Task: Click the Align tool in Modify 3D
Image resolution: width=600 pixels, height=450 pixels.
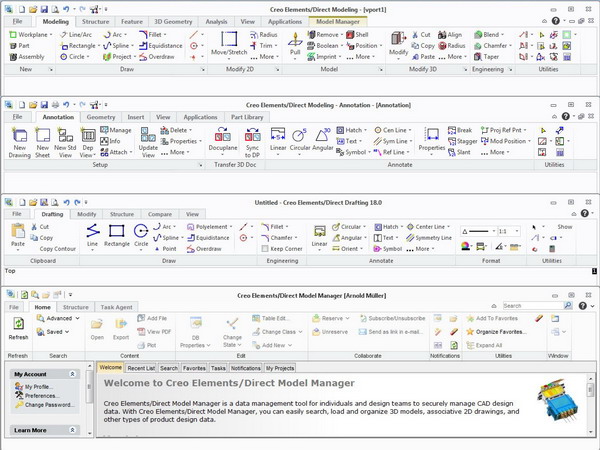Action: 450,34
